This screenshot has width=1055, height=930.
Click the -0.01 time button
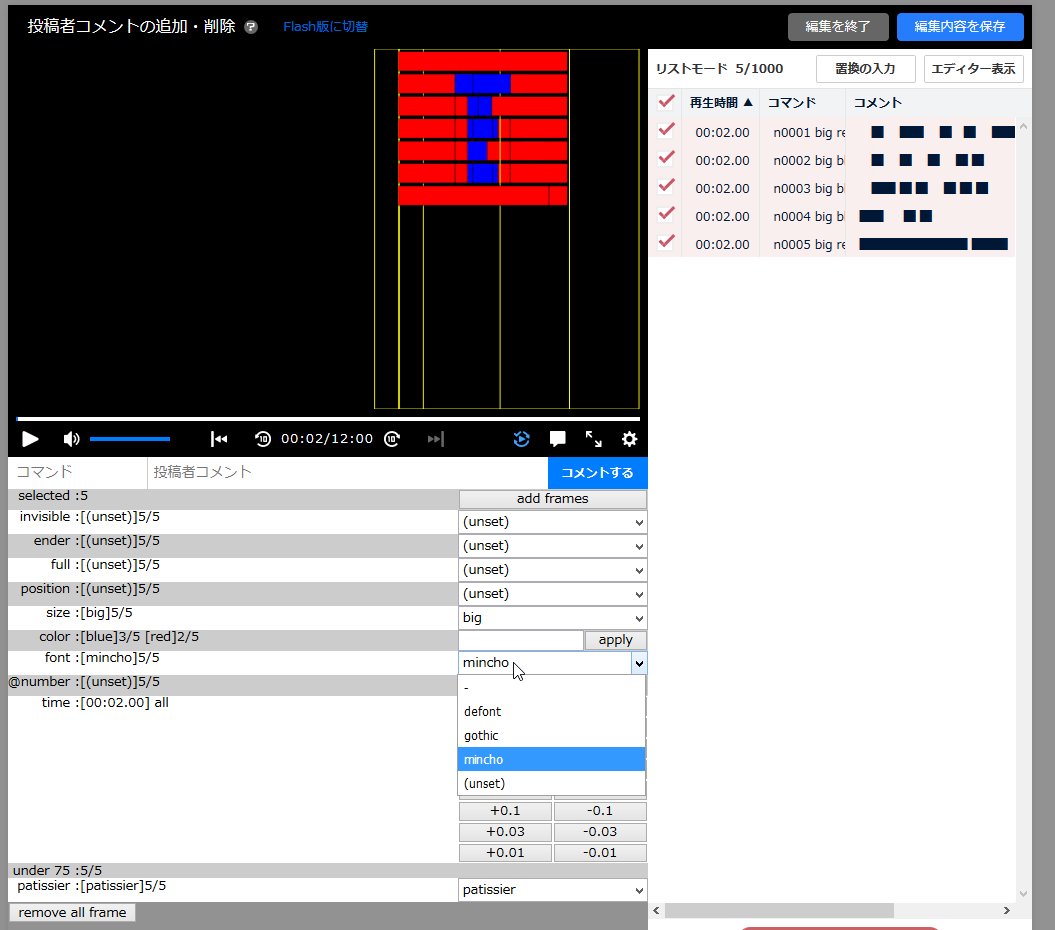coord(600,853)
